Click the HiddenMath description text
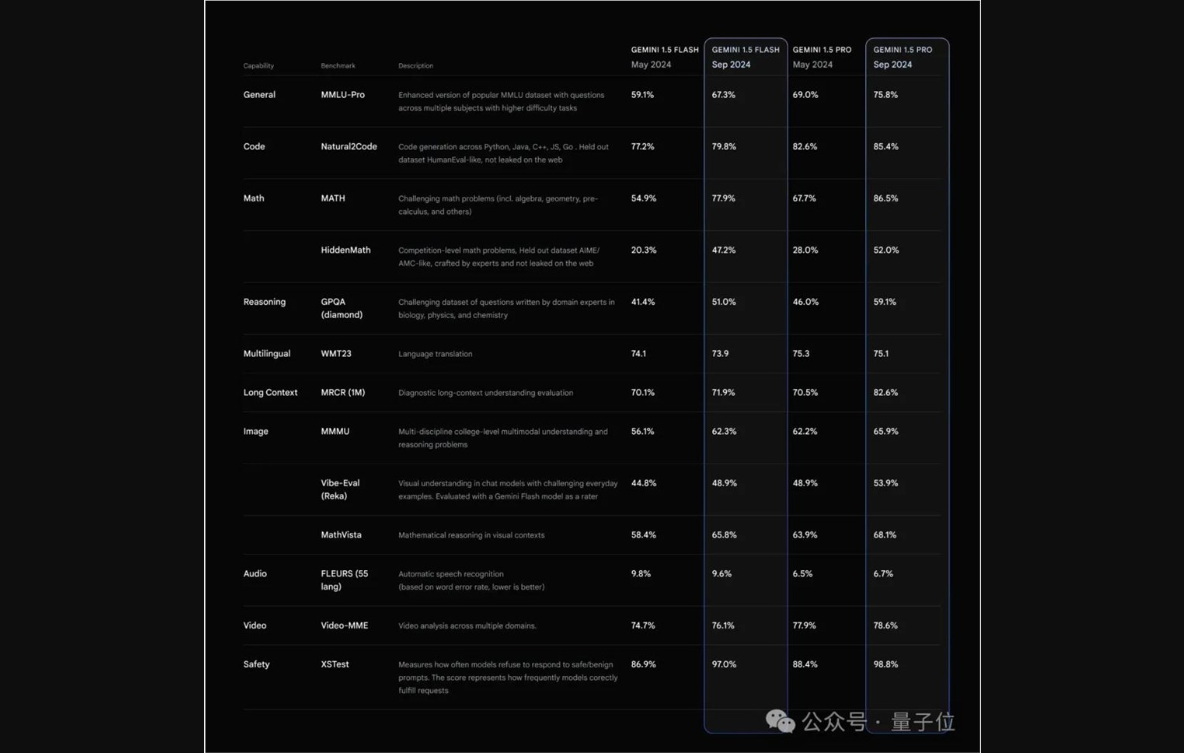The width and height of the screenshot is (1184, 753). (x=499, y=257)
